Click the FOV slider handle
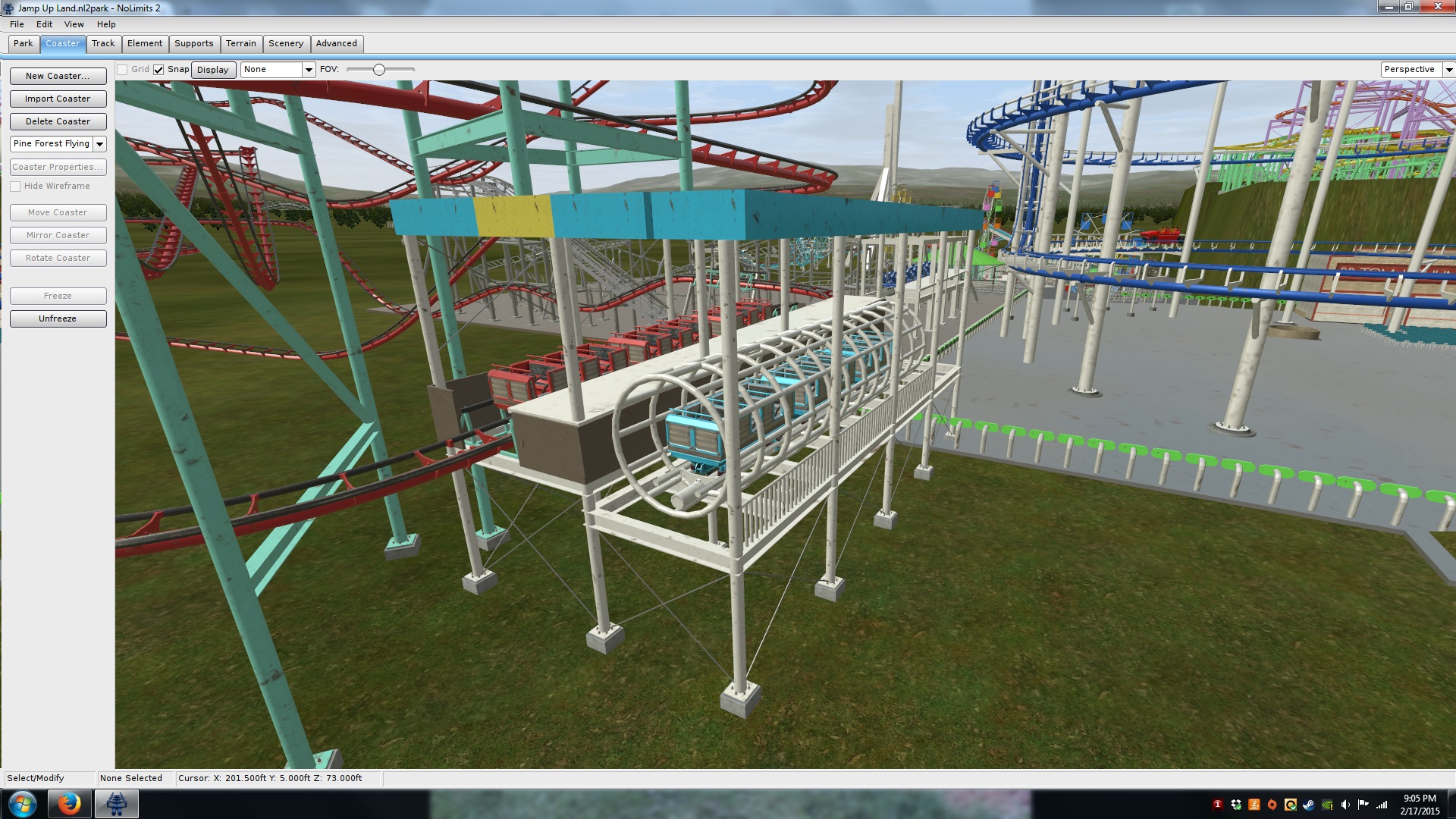1456x819 pixels. [x=379, y=70]
